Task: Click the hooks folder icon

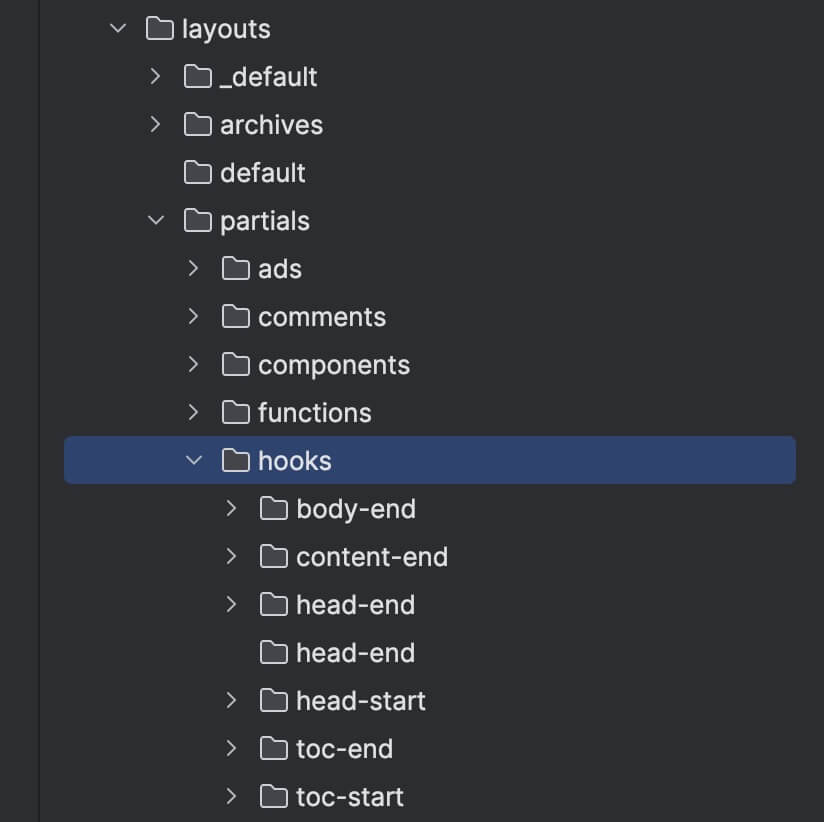Action: (x=235, y=460)
